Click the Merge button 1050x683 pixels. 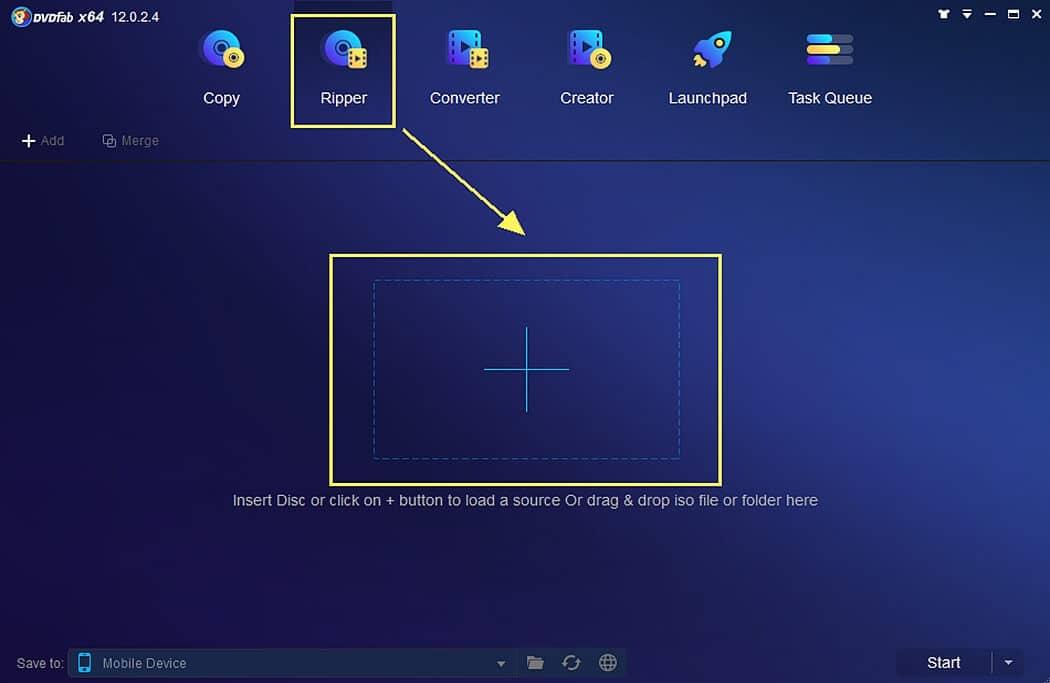pos(131,141)
